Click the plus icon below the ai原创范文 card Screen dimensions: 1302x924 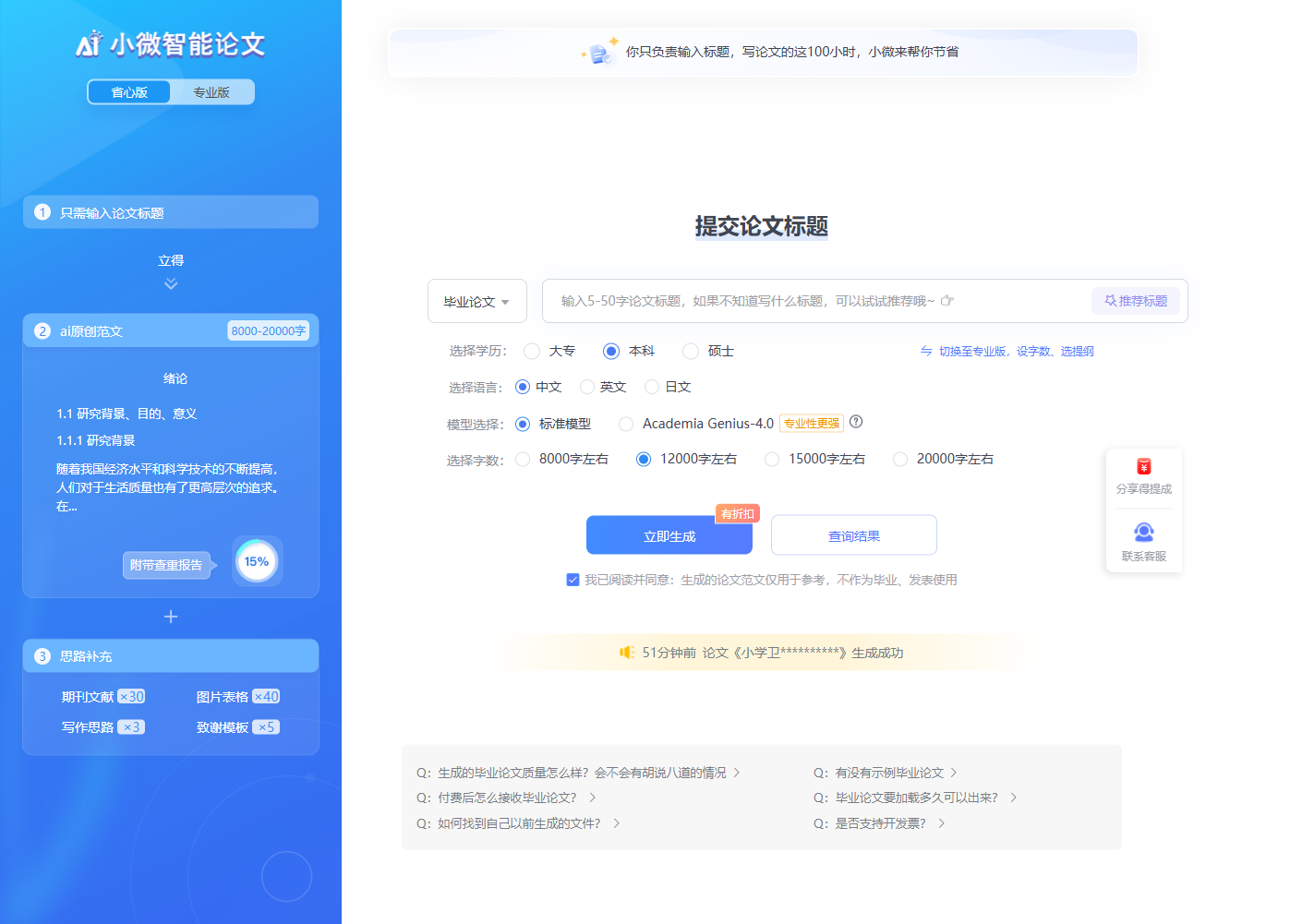171,617
